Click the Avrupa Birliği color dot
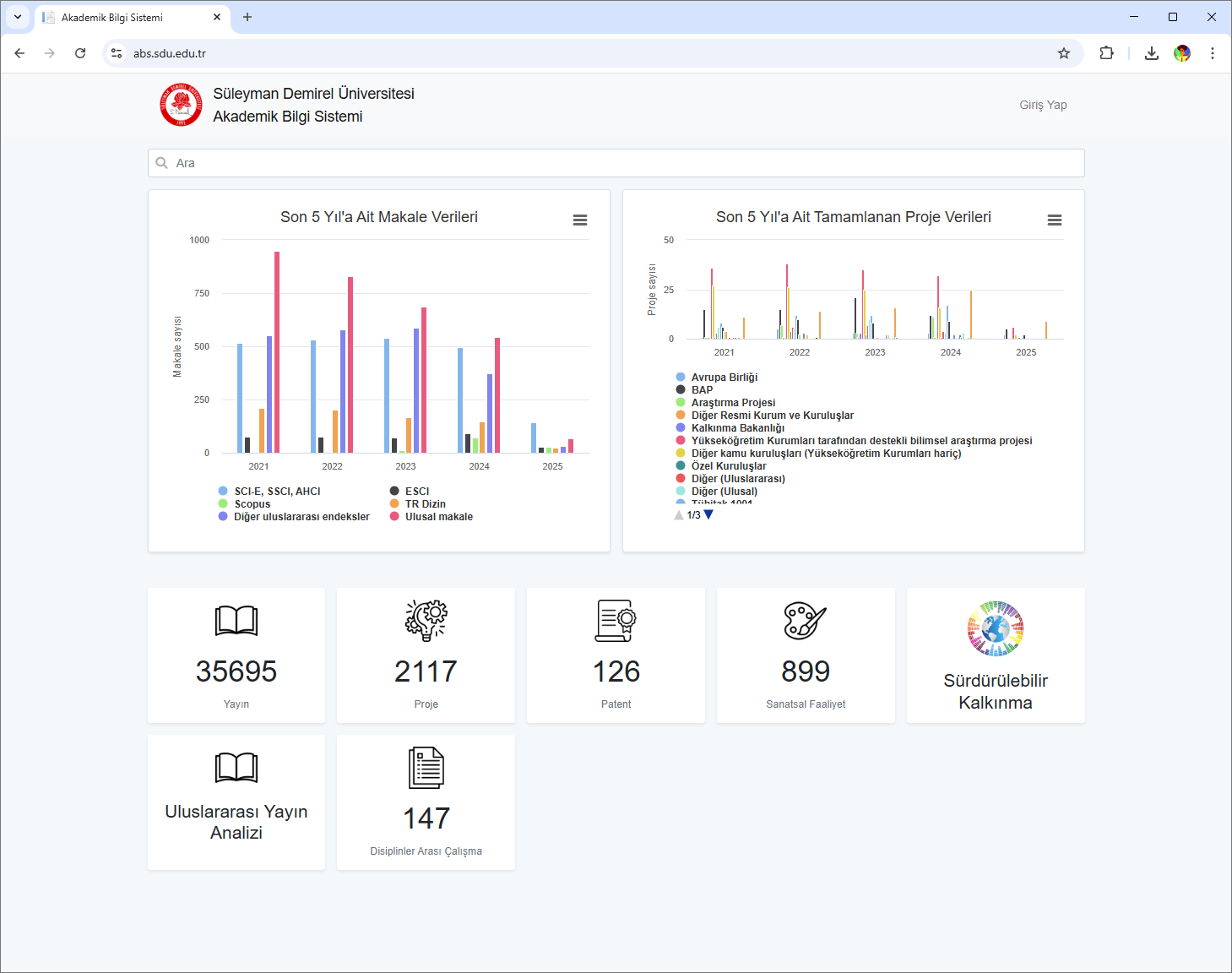This screenshot has width=1232, height=973. point(681,378)
